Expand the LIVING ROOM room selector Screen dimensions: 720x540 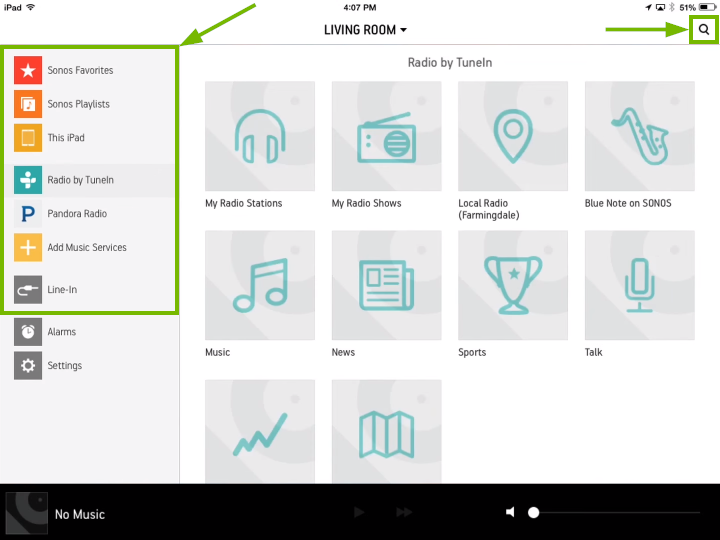[x=366, y=30]
